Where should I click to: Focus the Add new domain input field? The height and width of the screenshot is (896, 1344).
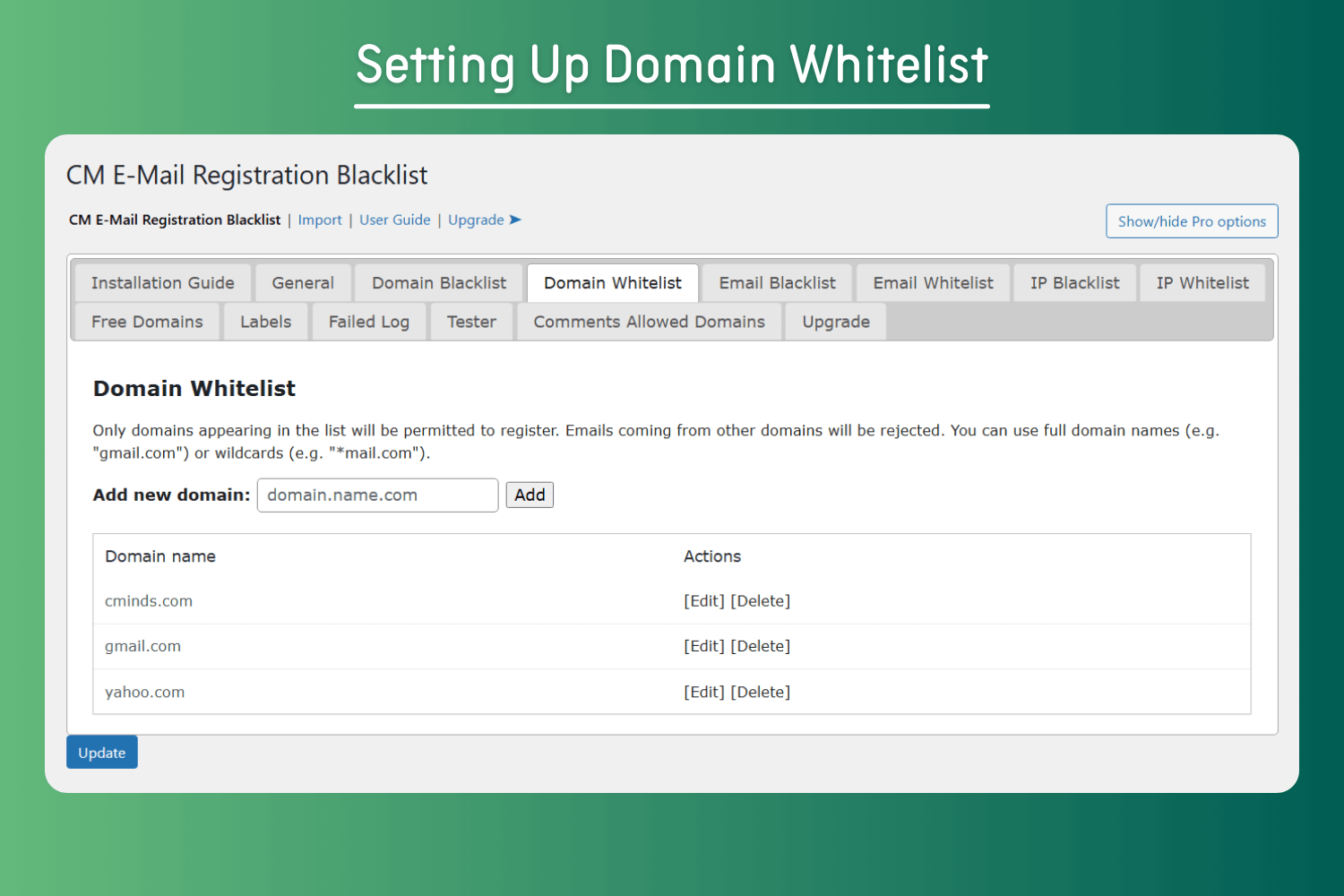point(377,495)
